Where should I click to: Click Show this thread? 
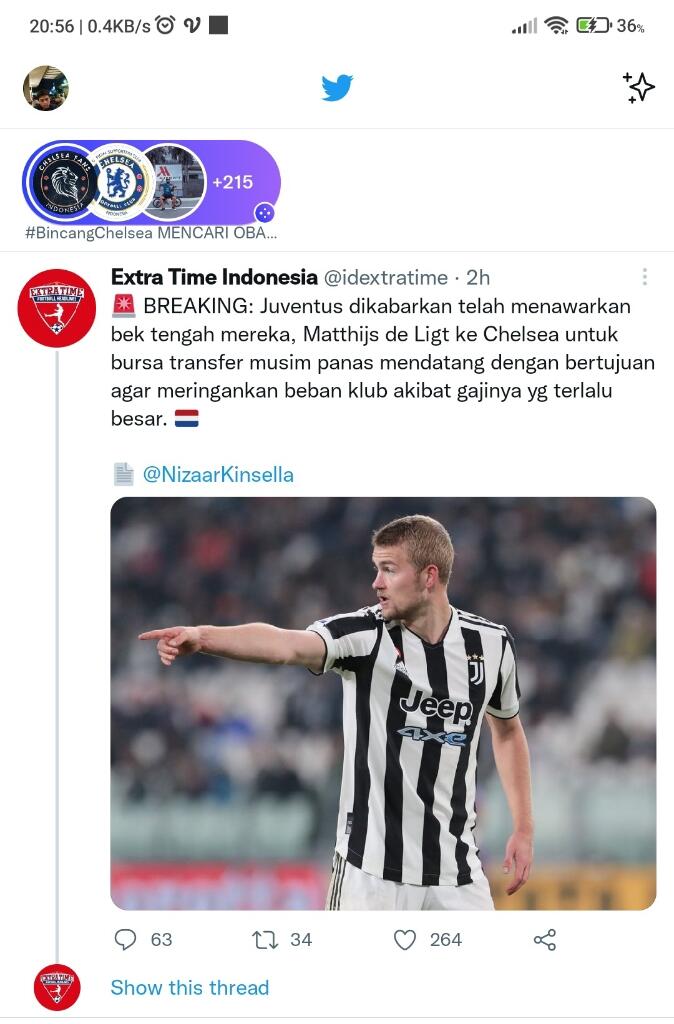[x=189, y=987]
